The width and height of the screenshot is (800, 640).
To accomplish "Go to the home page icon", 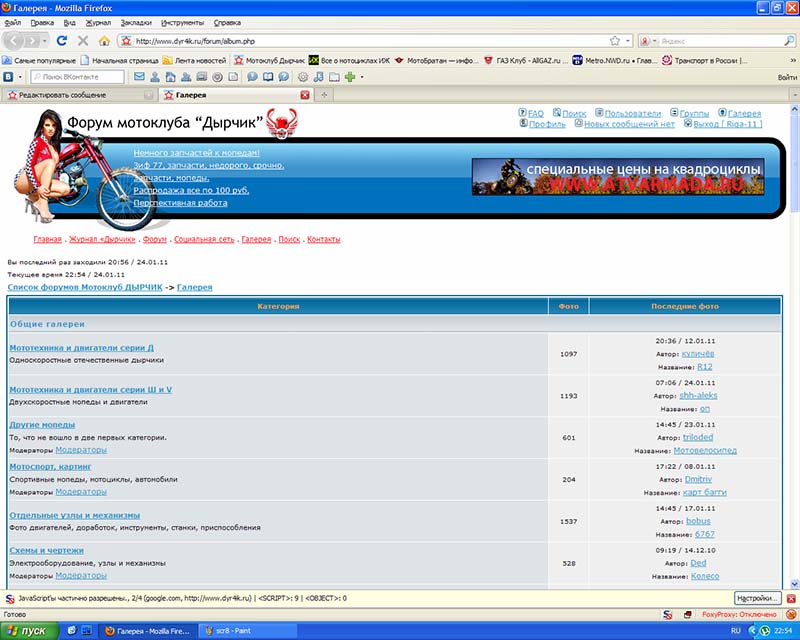I will 104,41.
